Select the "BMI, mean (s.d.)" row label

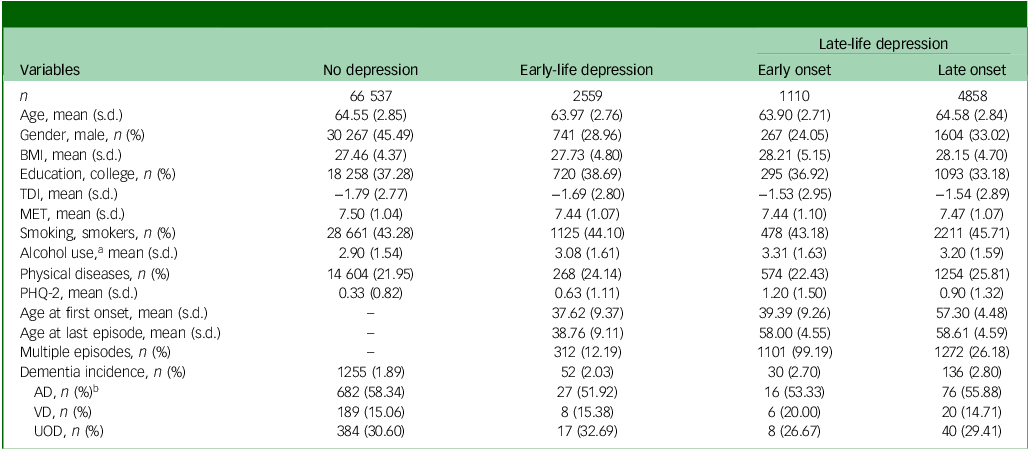coord(62,153)
